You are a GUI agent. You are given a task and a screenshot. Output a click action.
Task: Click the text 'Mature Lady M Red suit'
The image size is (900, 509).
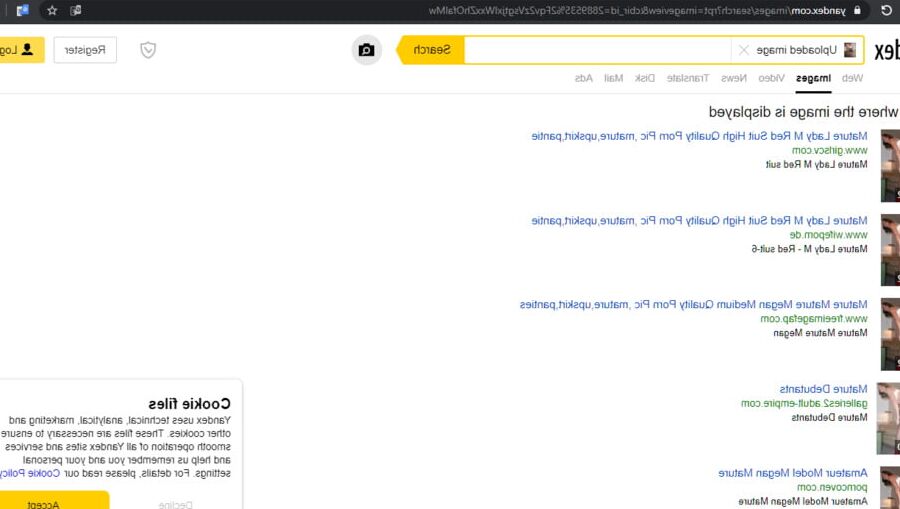(x=816, y=165)
